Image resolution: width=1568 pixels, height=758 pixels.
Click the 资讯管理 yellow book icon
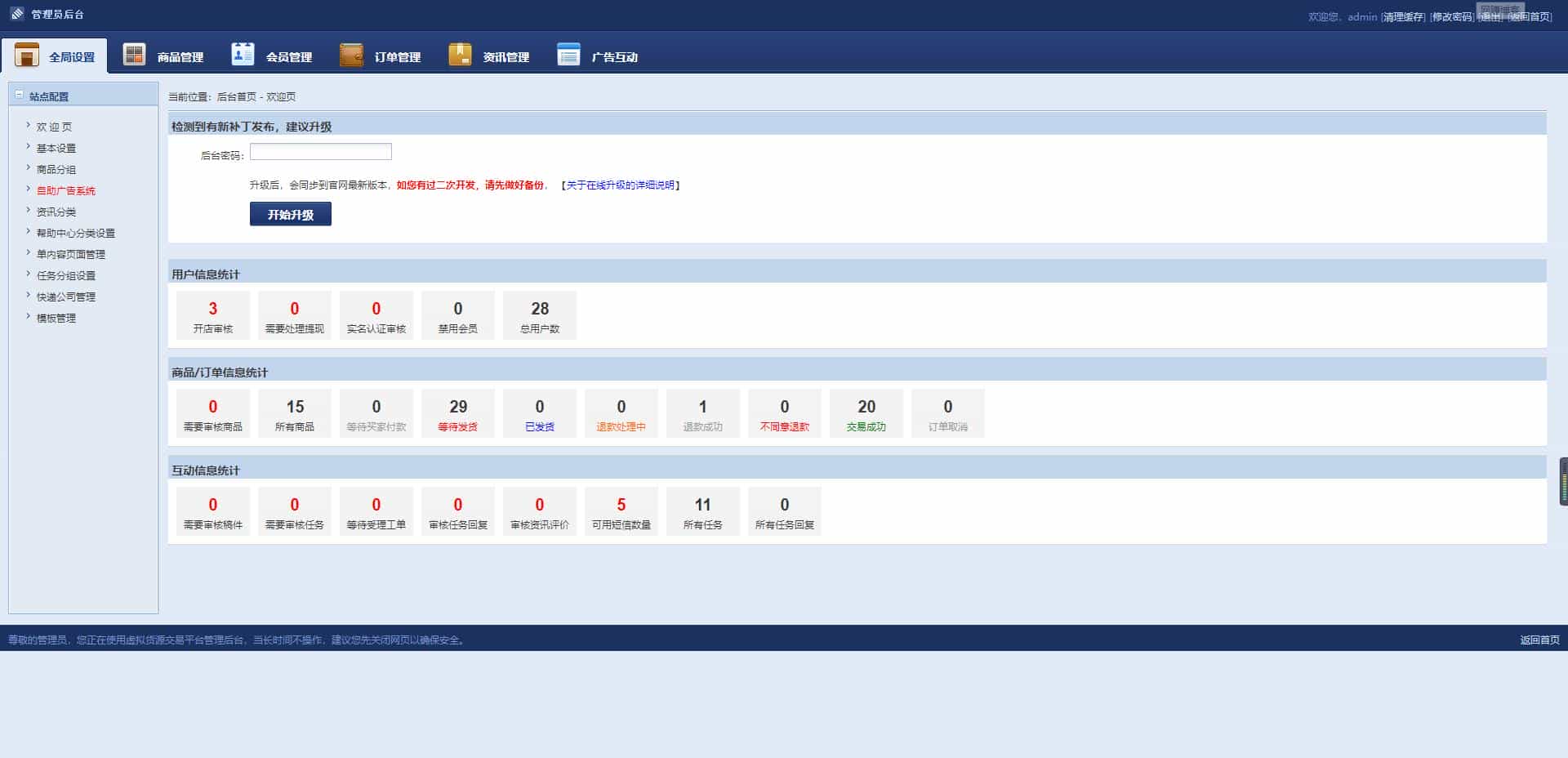click(460, 54)
